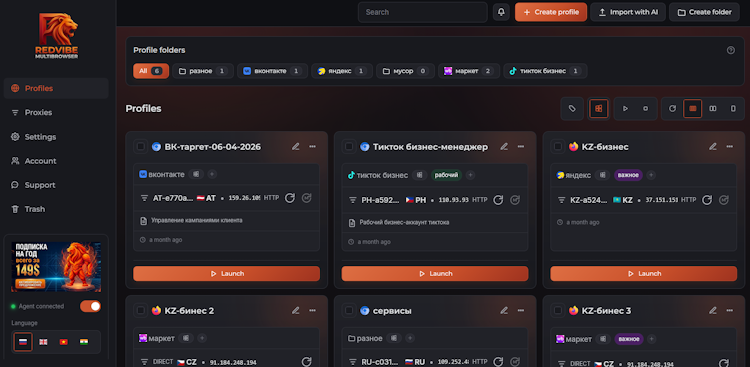Choose the Russian flag language
This screenshot has height=367, width=750.
[x=22, y=342]
